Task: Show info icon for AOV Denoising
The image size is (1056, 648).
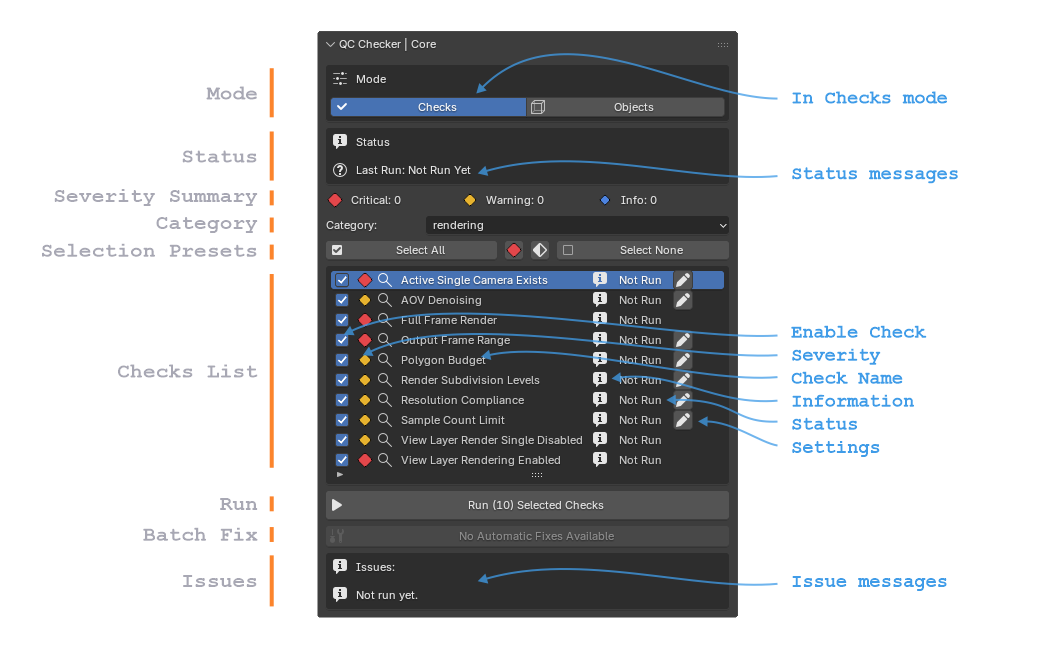Action: click(x=599, y=299)
